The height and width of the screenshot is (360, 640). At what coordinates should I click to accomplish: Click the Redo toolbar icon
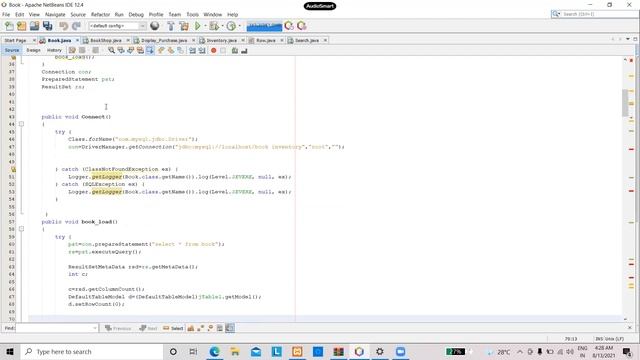[76, 26]
